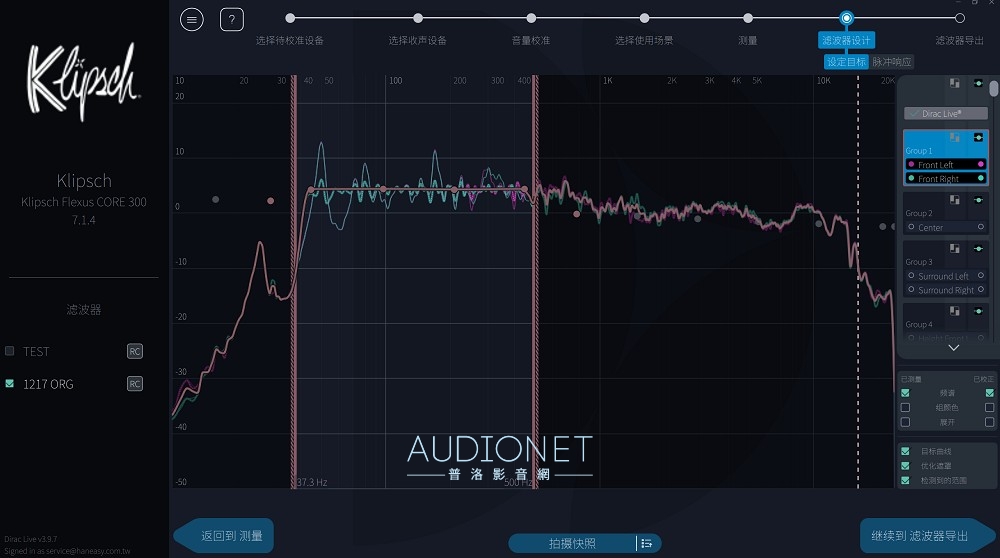The width and height of the screenshot is (1000, 558).
Task: Toggle the Group 2 target curve node icon
Action: [978, 200]
